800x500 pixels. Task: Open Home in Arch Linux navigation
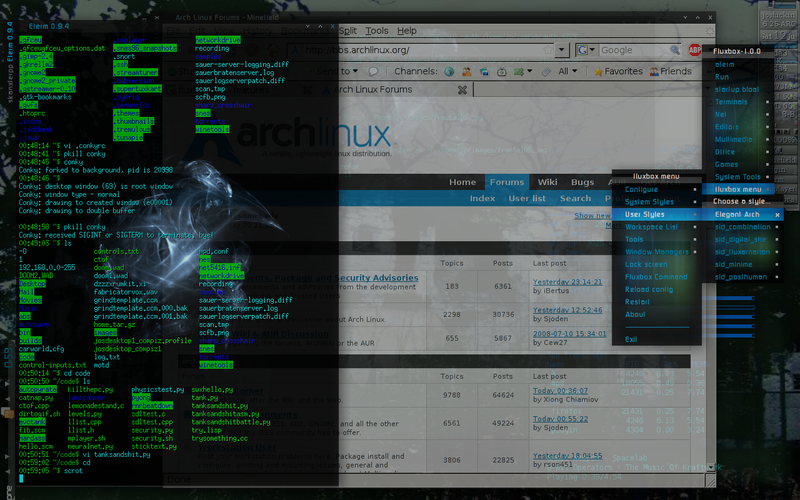[462, 182]
